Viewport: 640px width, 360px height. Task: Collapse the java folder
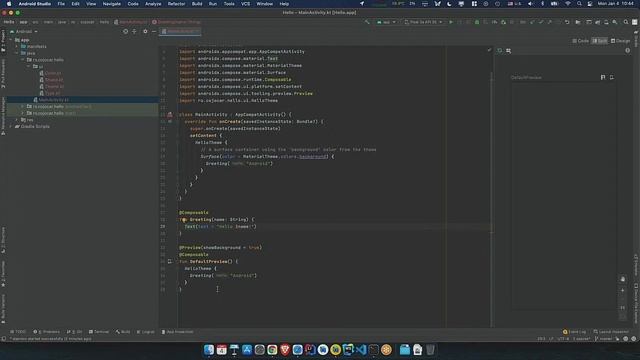[x=17, y=53]
